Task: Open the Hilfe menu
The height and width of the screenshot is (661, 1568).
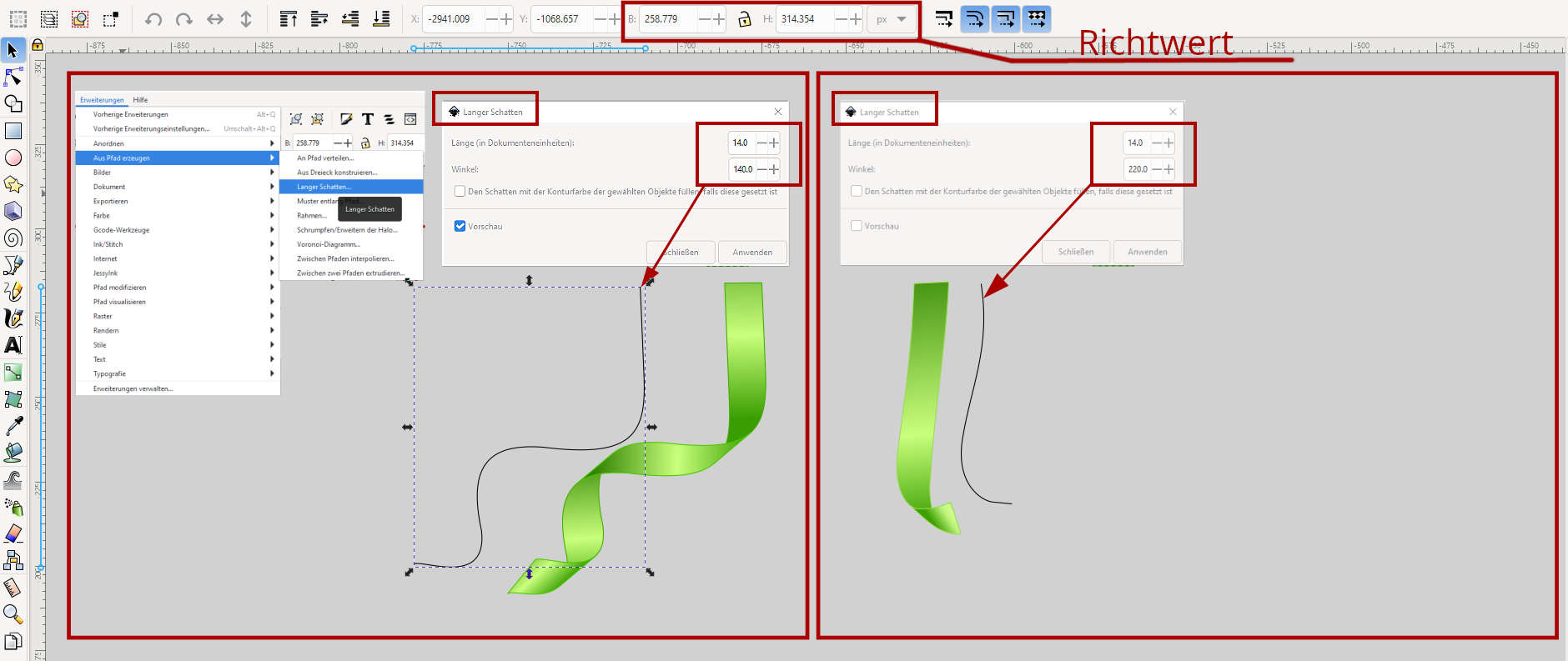Action: tap(140, 100)
